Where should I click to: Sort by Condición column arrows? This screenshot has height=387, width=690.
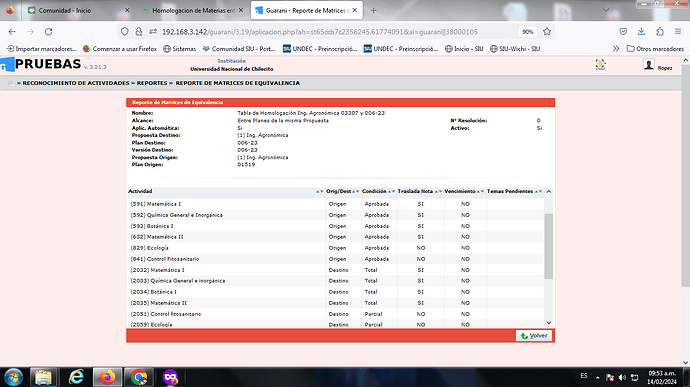point(391,192)
